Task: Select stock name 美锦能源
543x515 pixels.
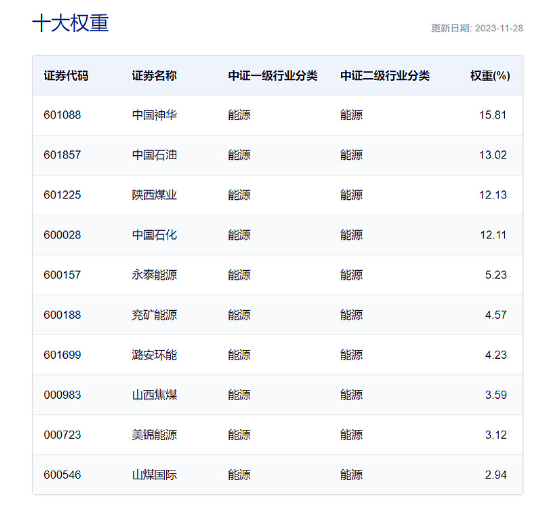Action: click(x=154, y=435)
